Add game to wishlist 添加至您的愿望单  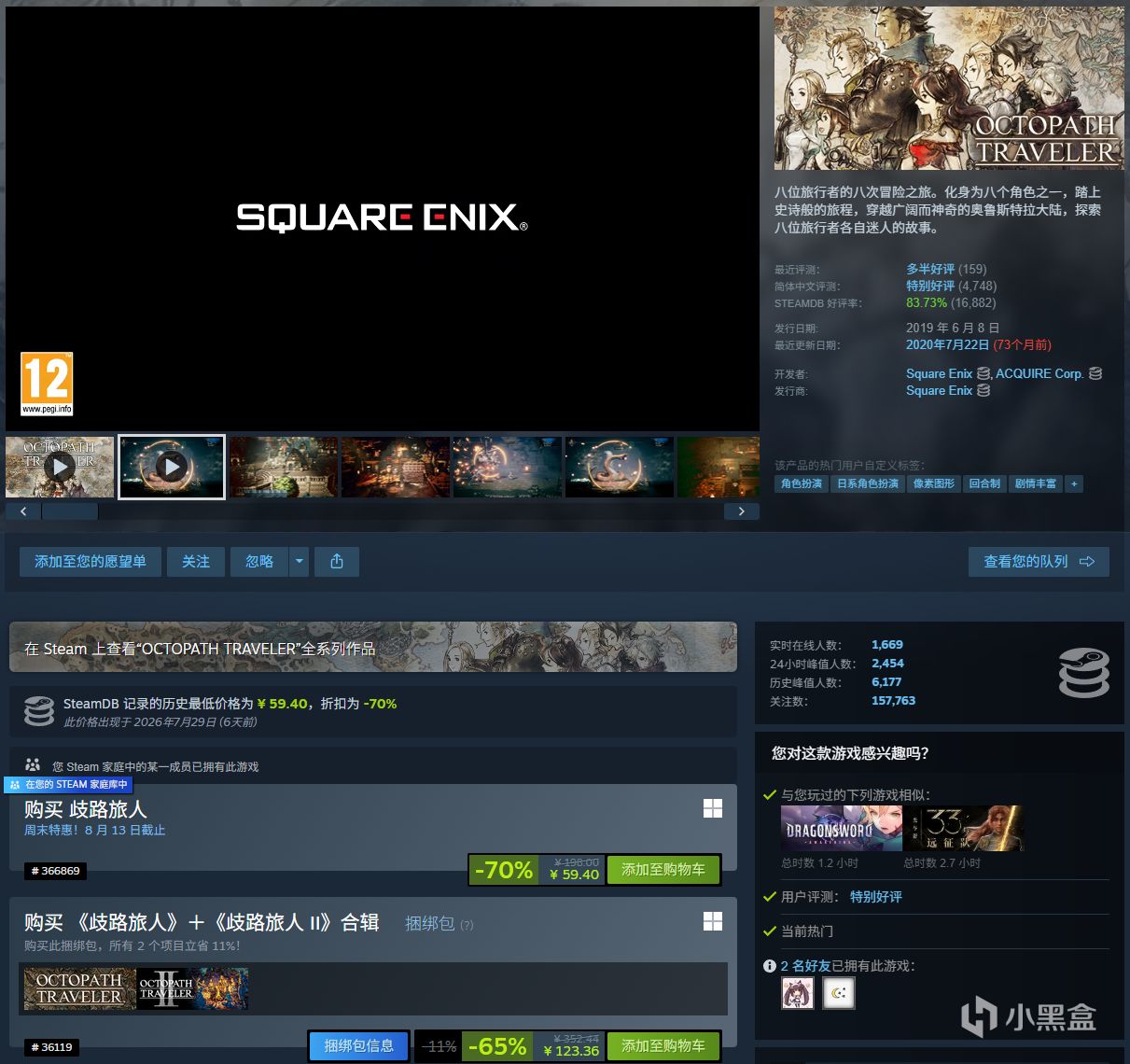coord(91,561)
